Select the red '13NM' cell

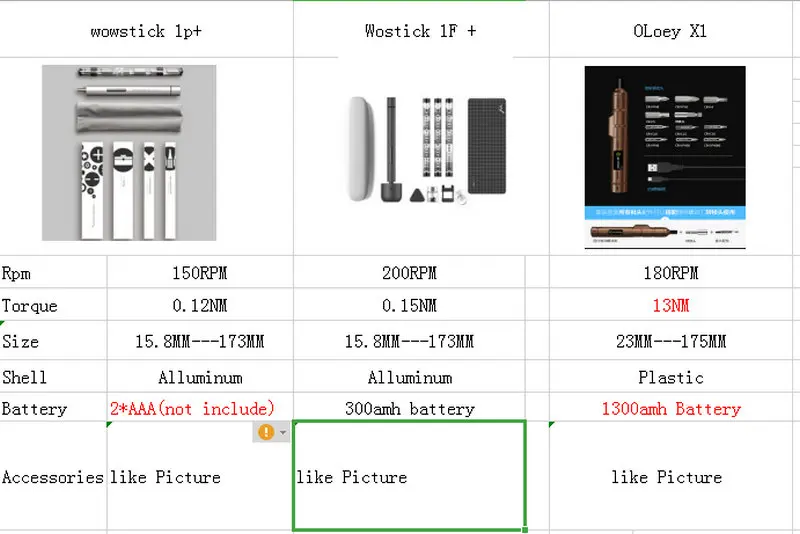point(670,306)
